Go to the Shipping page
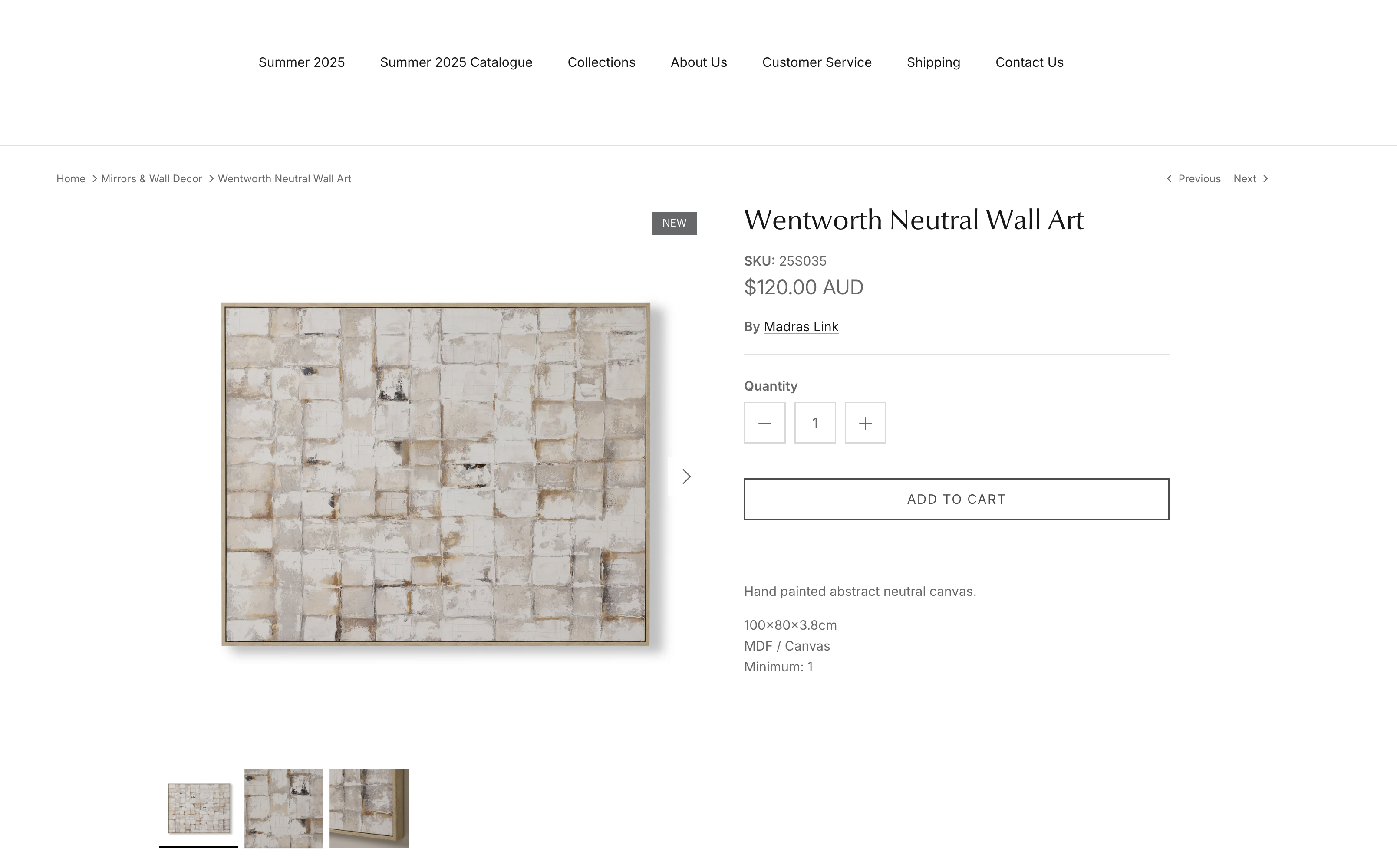Viewport: 1397px width, 868px height. (x=933, y=62)
